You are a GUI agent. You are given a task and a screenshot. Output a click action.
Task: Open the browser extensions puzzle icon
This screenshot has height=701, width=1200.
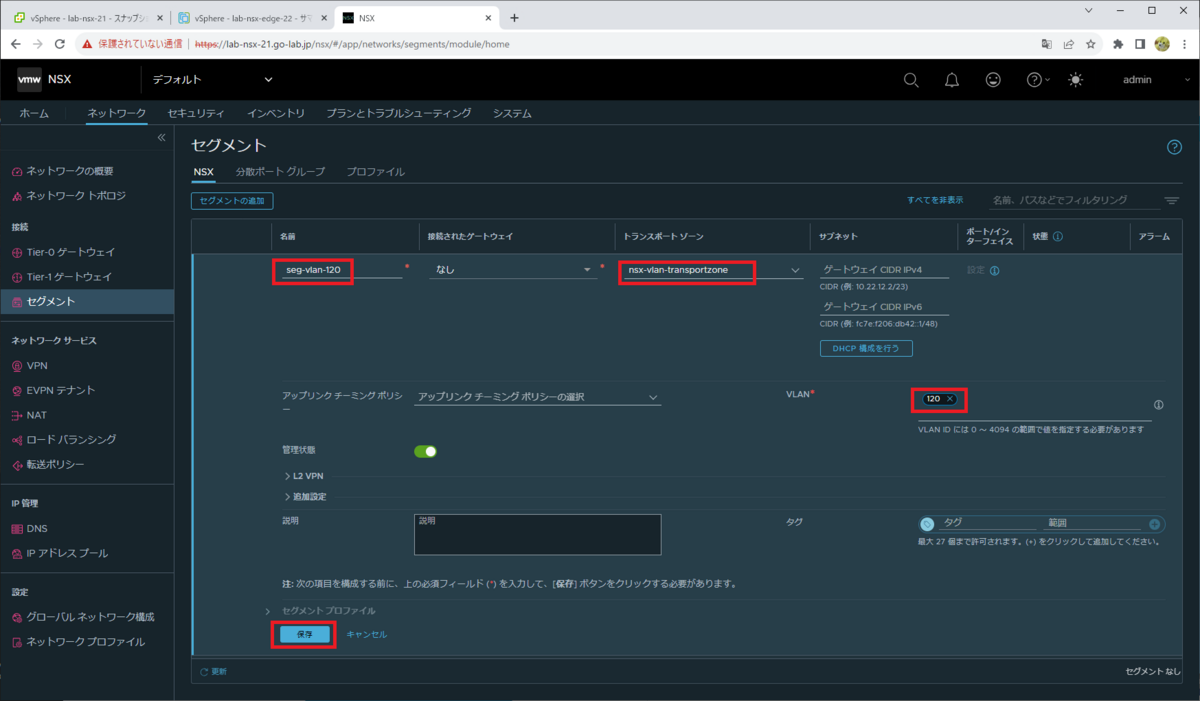point(1118,44)
